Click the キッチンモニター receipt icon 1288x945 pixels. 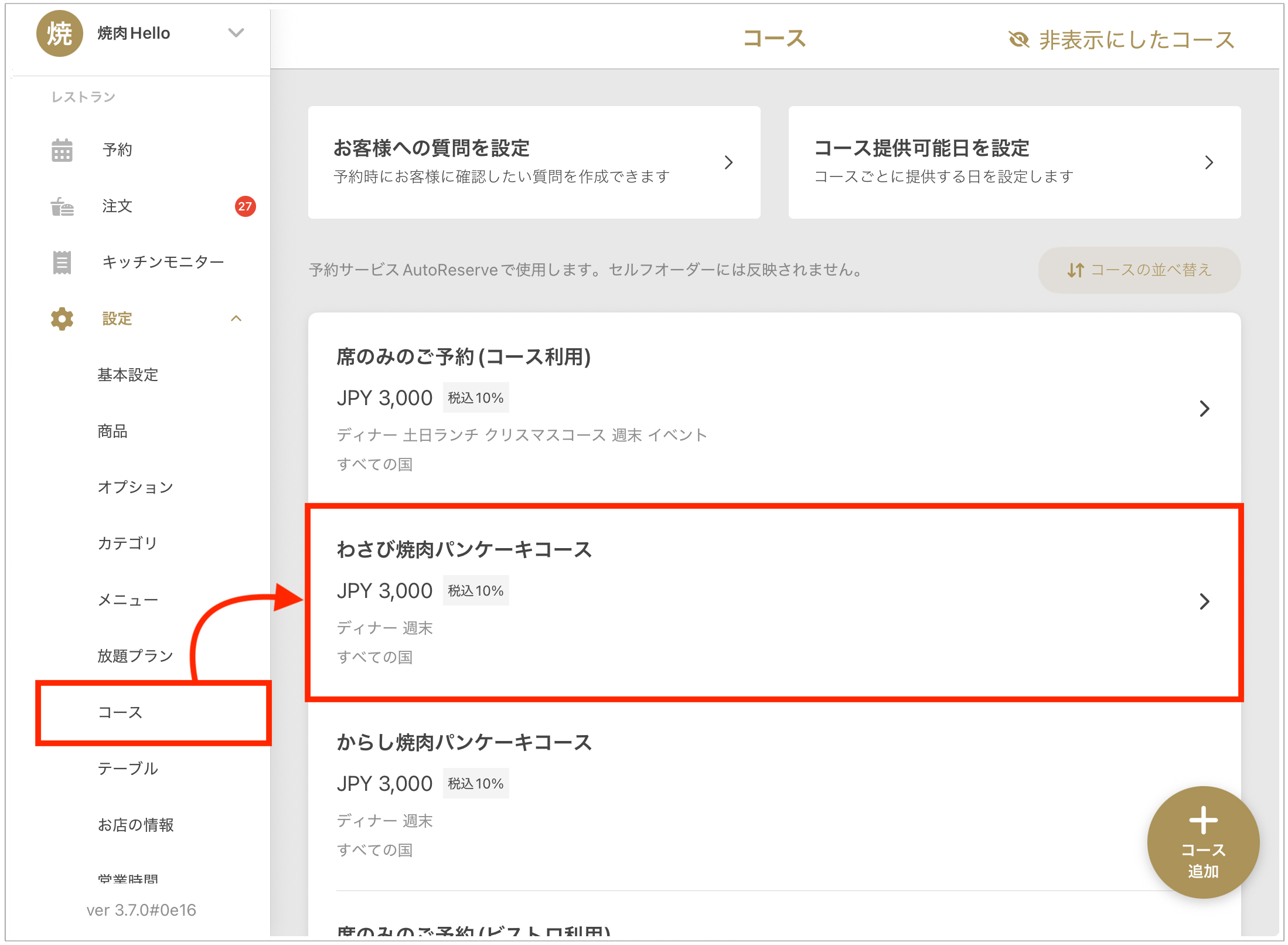point(62,262)
